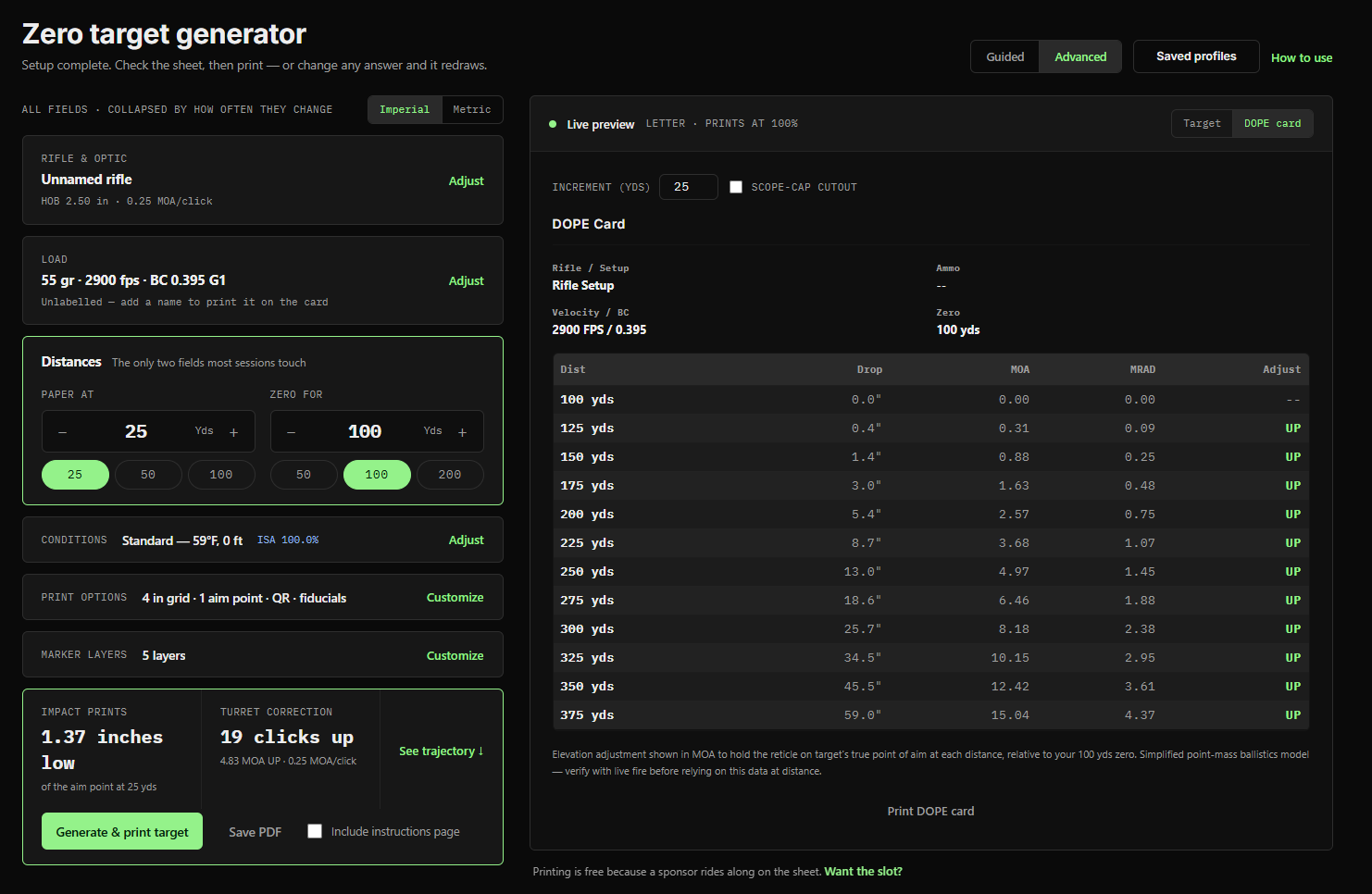Increase the Paper At distance with plus
This screenshot has width=1372, height=894.
[x=233, y=432]
